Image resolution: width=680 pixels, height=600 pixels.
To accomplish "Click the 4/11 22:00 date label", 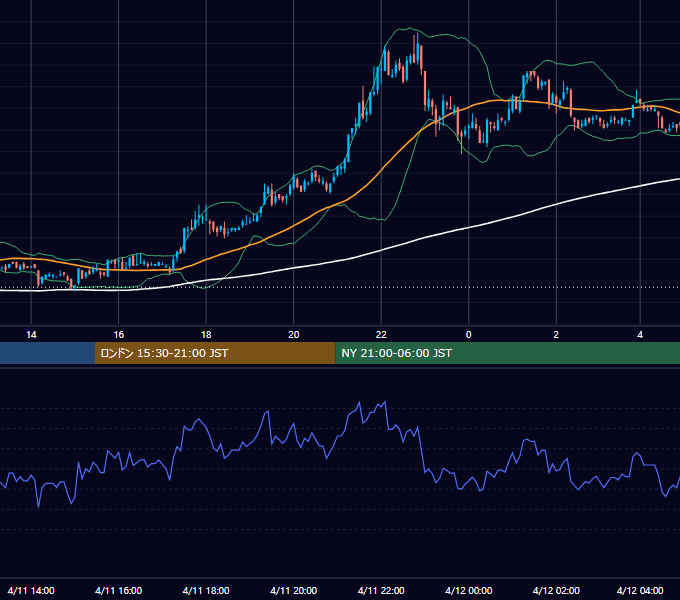I will [x=381, y=590].
